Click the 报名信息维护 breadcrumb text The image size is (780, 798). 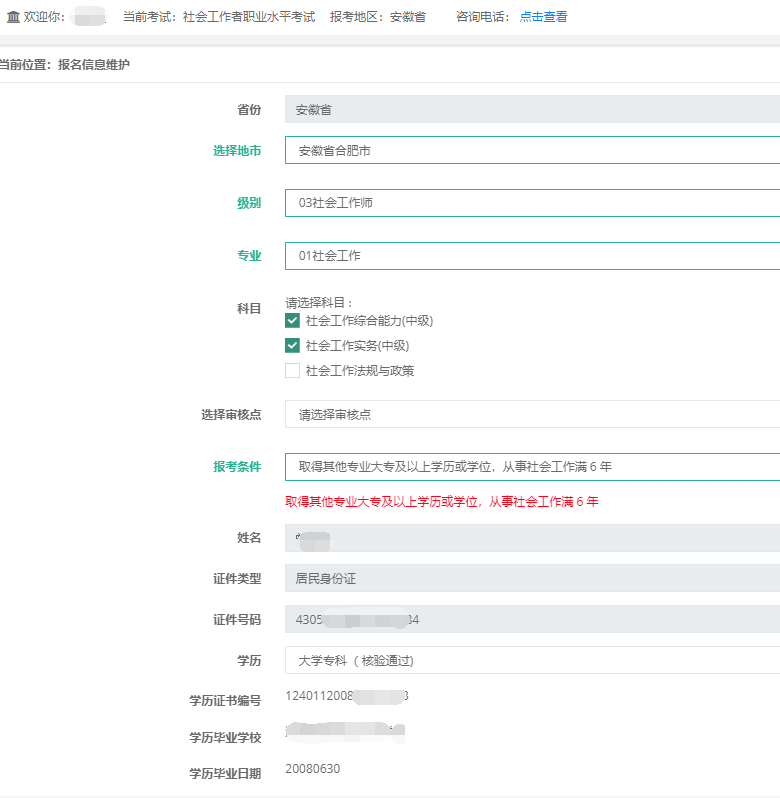(94, 65)
